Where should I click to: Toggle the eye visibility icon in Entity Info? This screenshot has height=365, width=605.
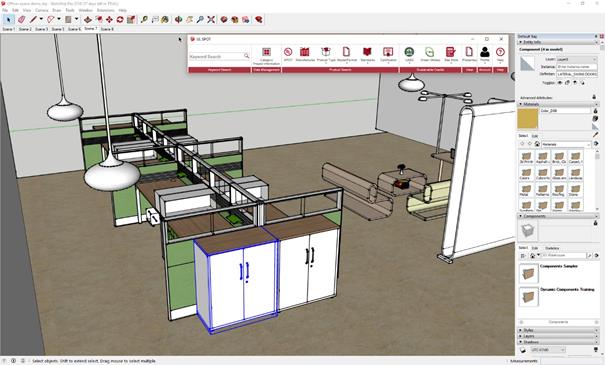(560, 83)
